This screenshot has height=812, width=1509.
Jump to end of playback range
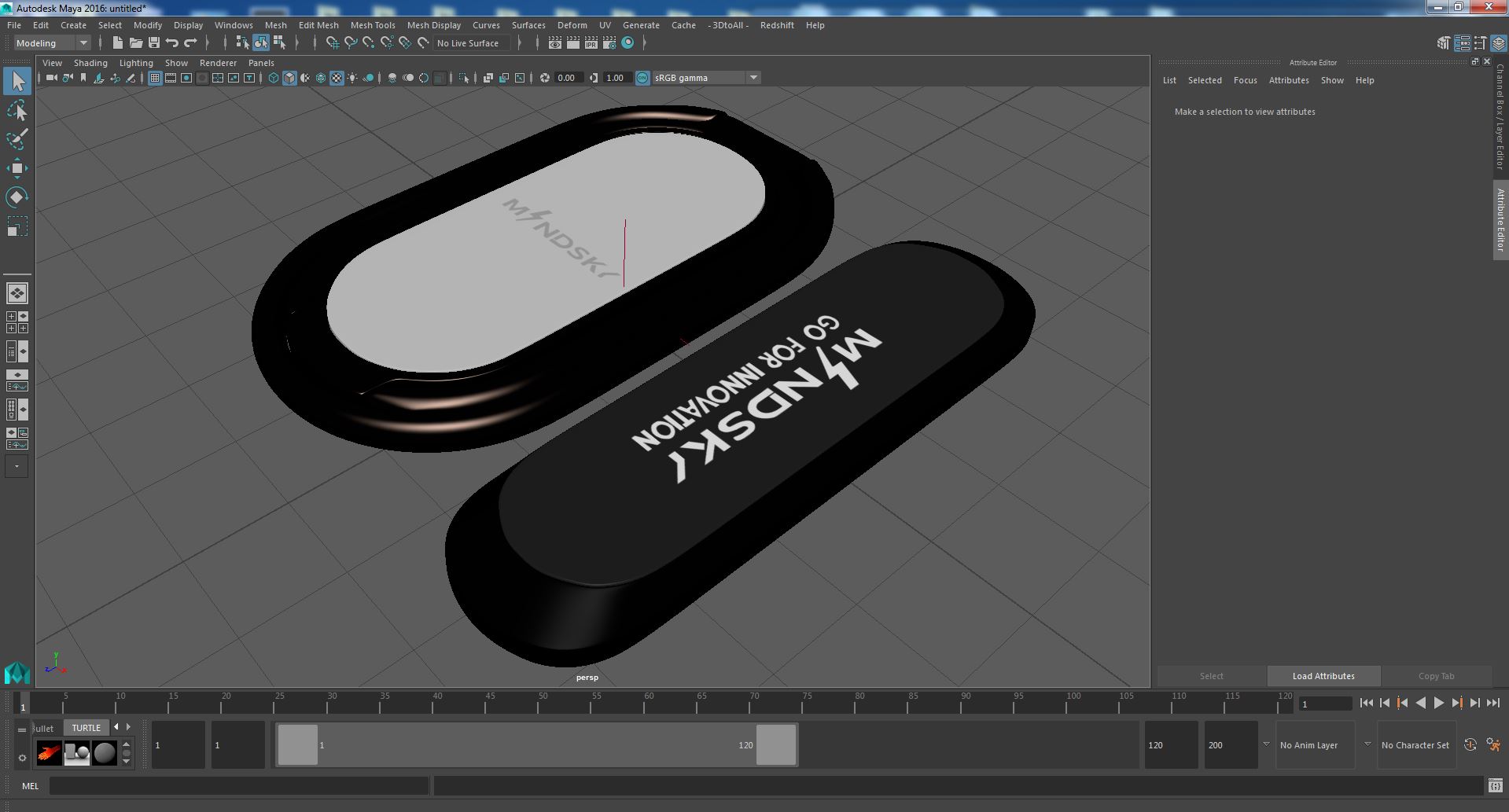1492,704
